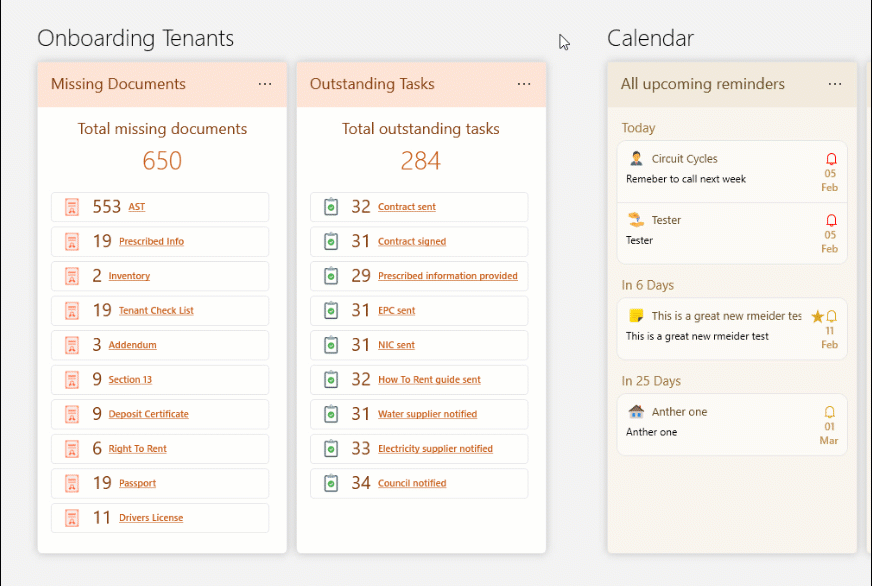Open the Outstanding Tasks ellipsis menu
The width and height of the screenshot is (872, 586).
coord(524,84)
